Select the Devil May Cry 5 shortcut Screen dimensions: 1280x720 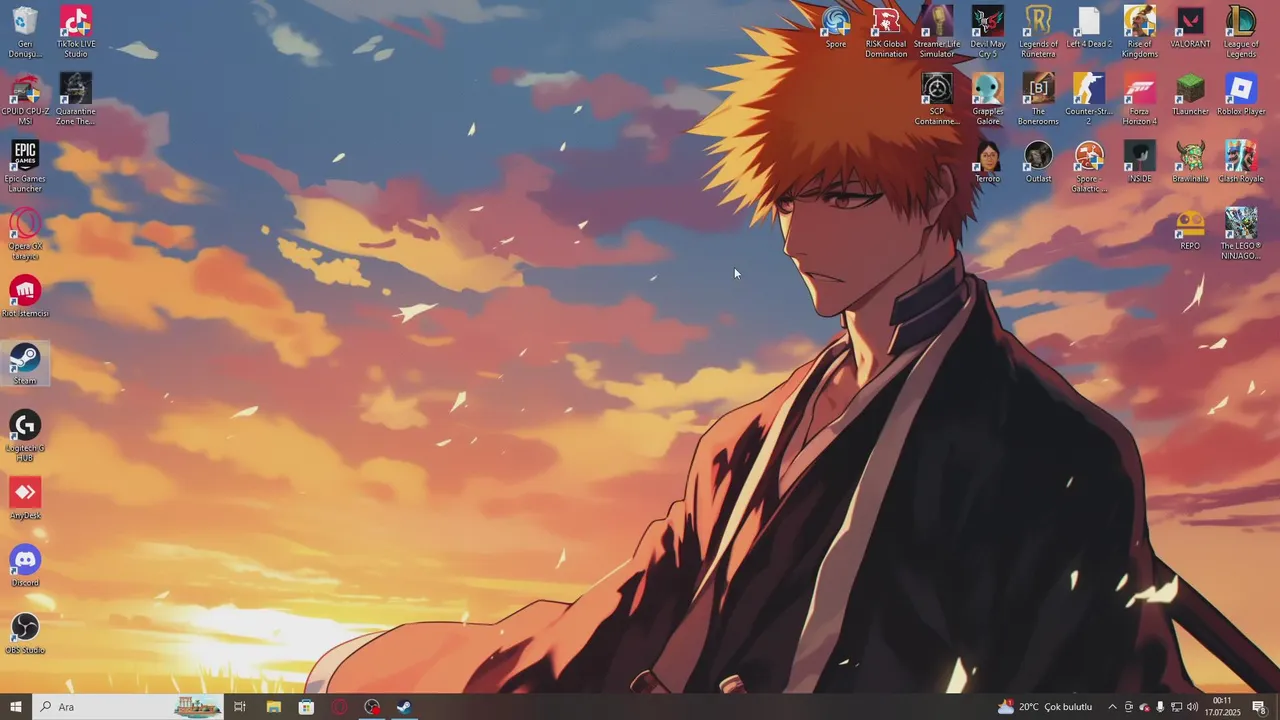[988, 32]
